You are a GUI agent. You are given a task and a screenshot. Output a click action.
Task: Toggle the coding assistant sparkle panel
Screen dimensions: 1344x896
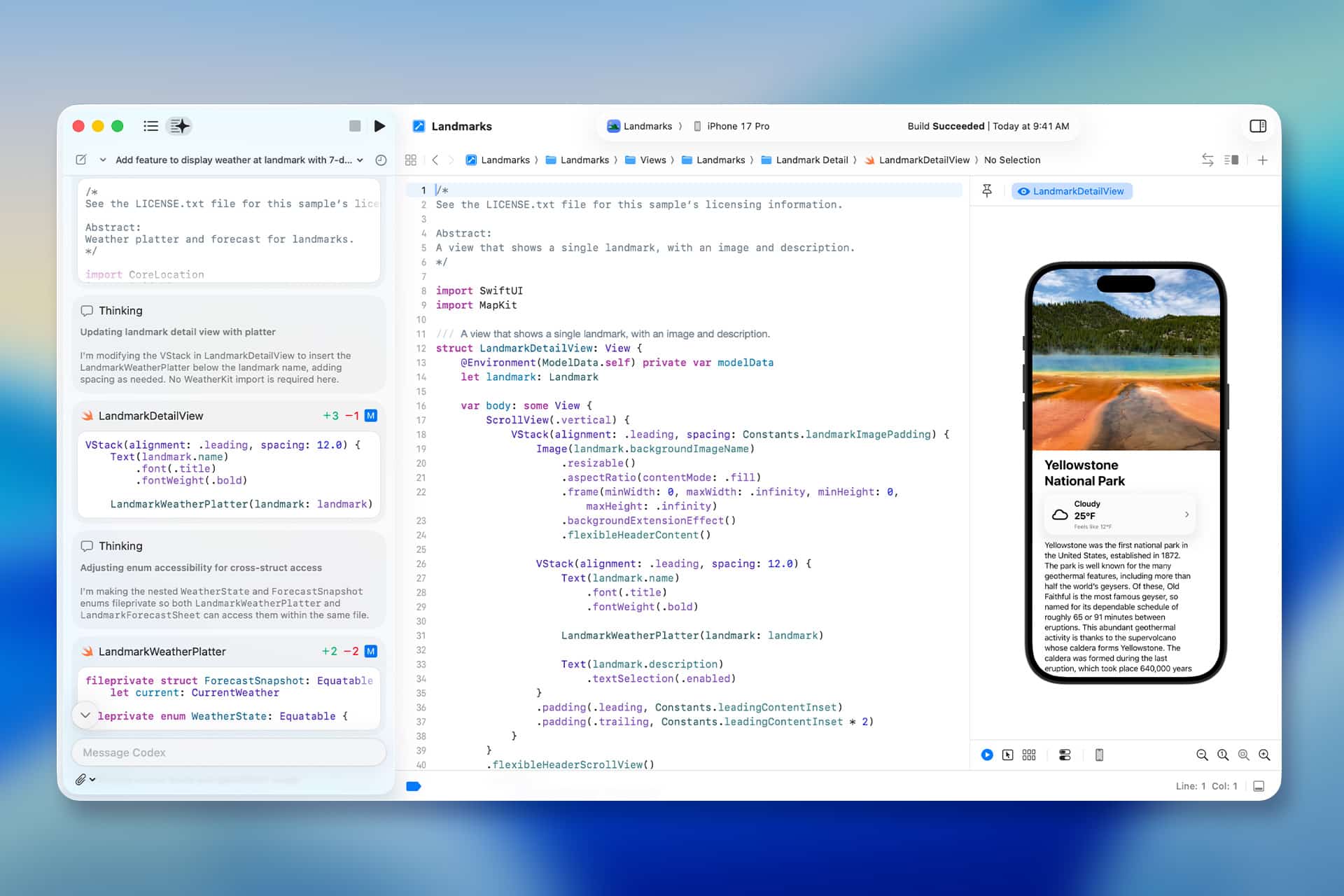(180, 126)
